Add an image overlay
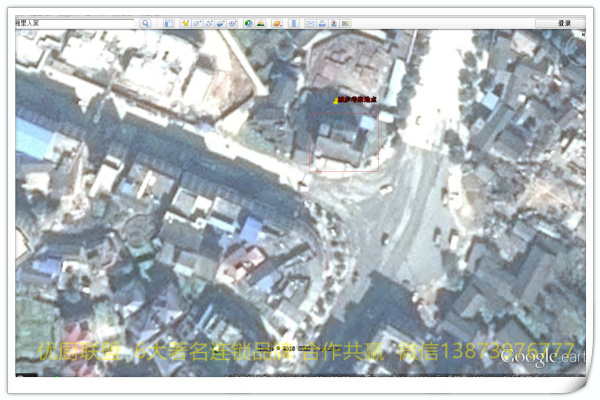This screenshot has height=400, width=600. click(x=221, y=23)
